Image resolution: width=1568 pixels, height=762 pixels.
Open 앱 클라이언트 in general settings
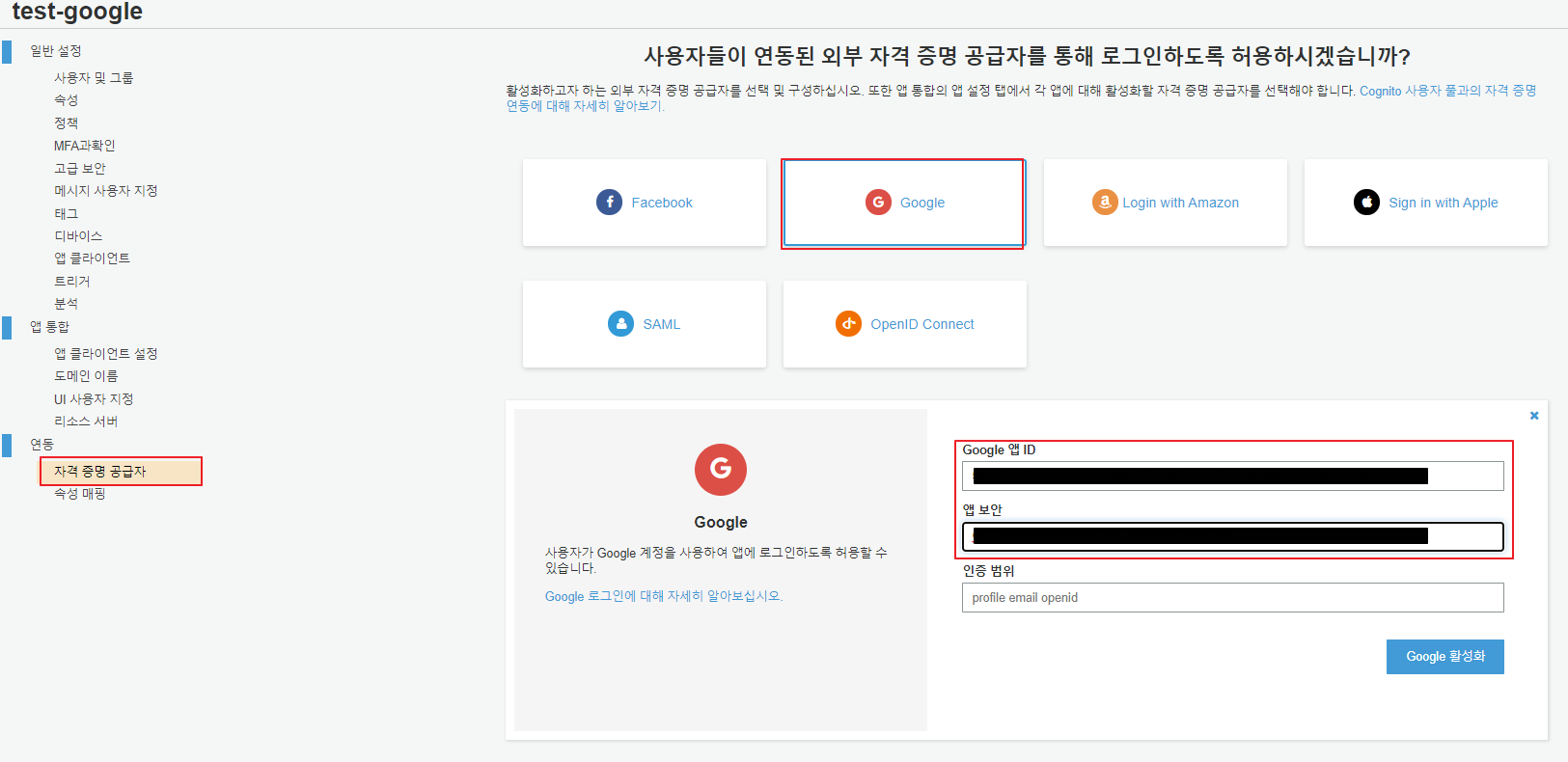point(93,259)
